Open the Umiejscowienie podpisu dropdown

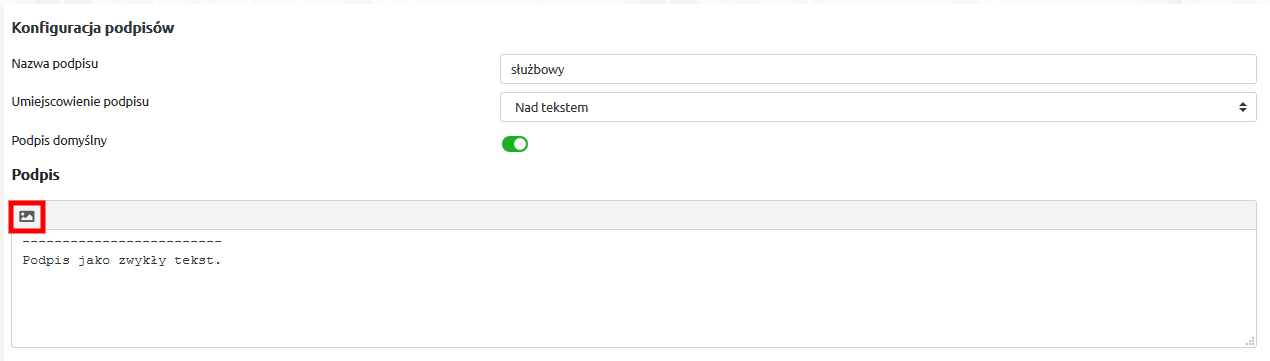[x=878, y=107]
